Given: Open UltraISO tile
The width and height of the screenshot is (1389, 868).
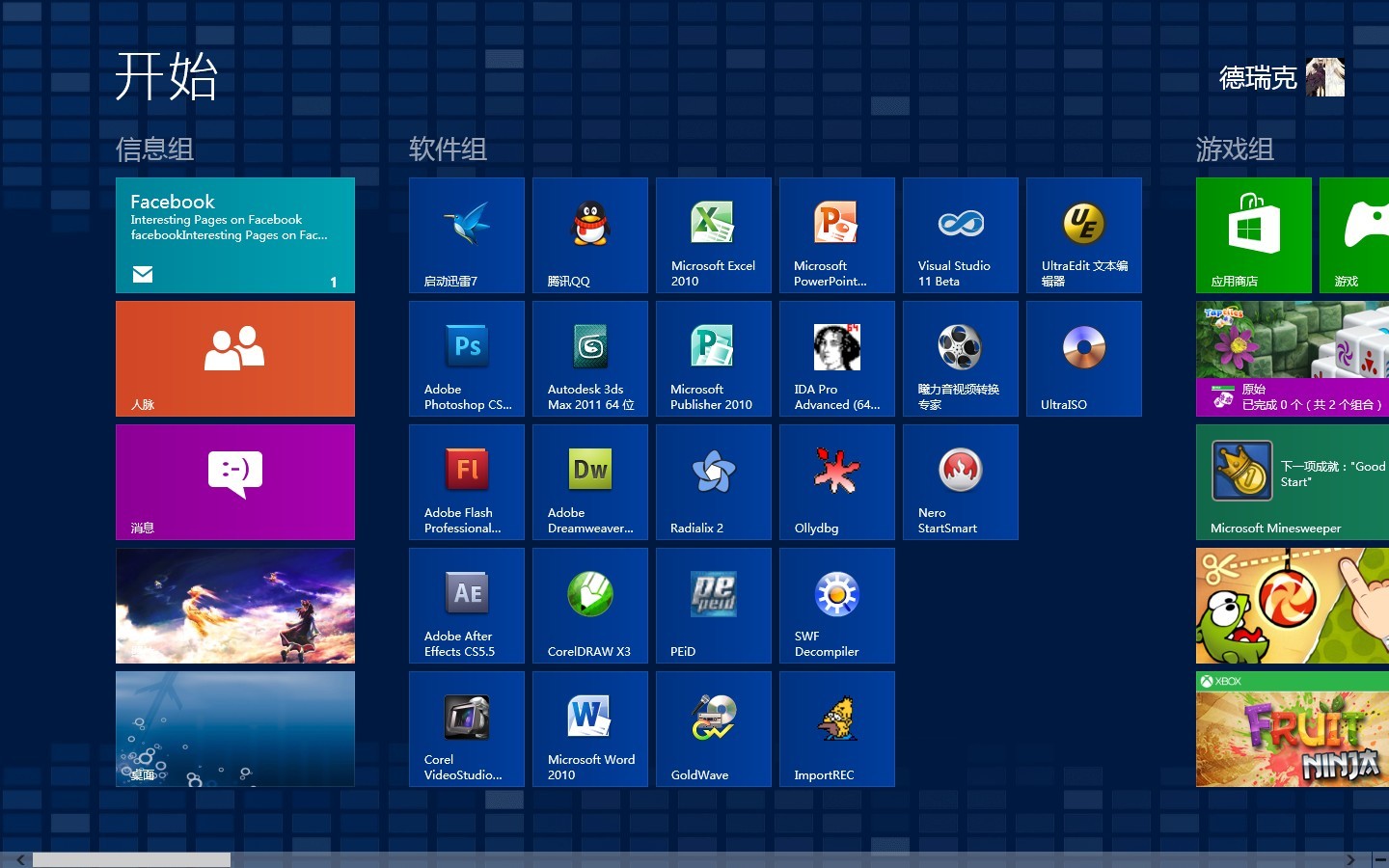Looking at the screenshot, I should (x=1084, y=359).
